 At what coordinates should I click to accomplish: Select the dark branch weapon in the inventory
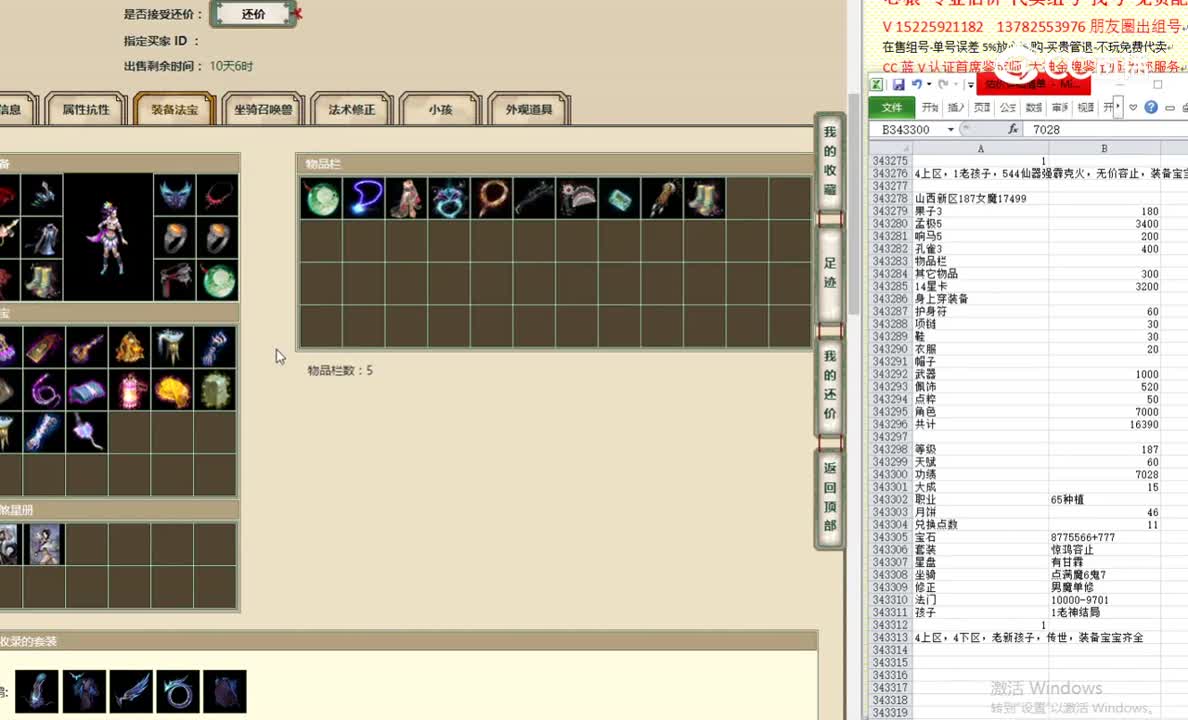[x=534, y=199]
